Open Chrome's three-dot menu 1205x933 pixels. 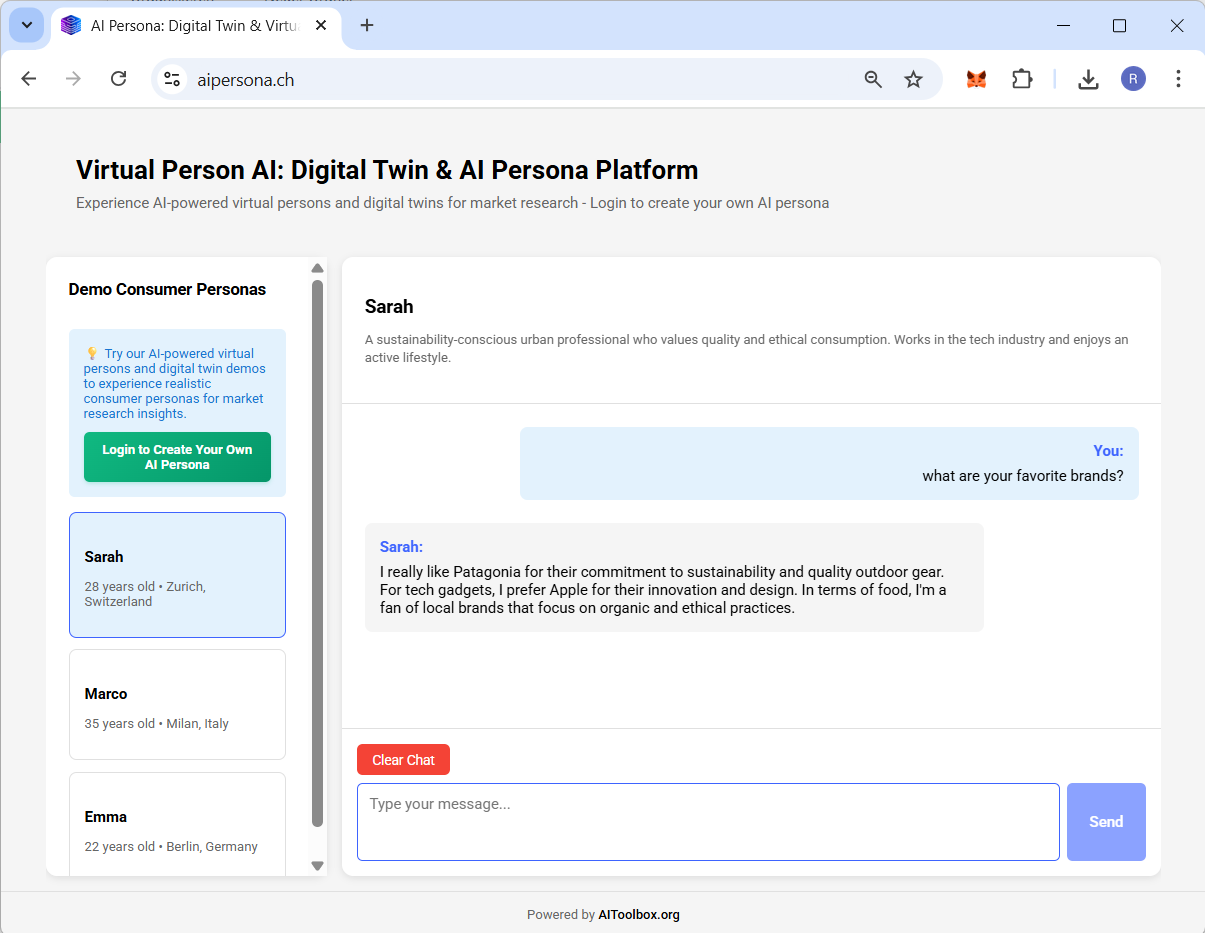click(1178, 79)
